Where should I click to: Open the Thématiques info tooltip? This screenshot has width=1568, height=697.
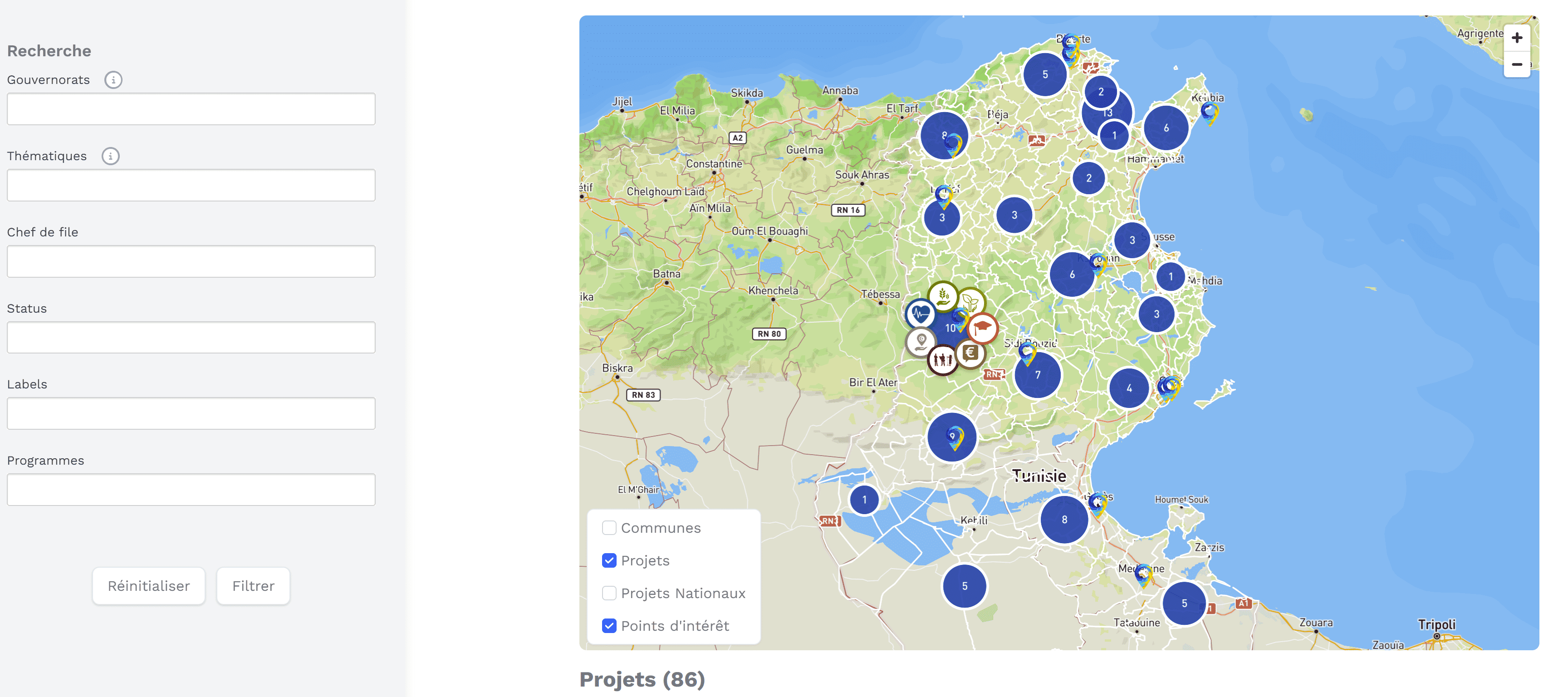[x=109, y=157]
